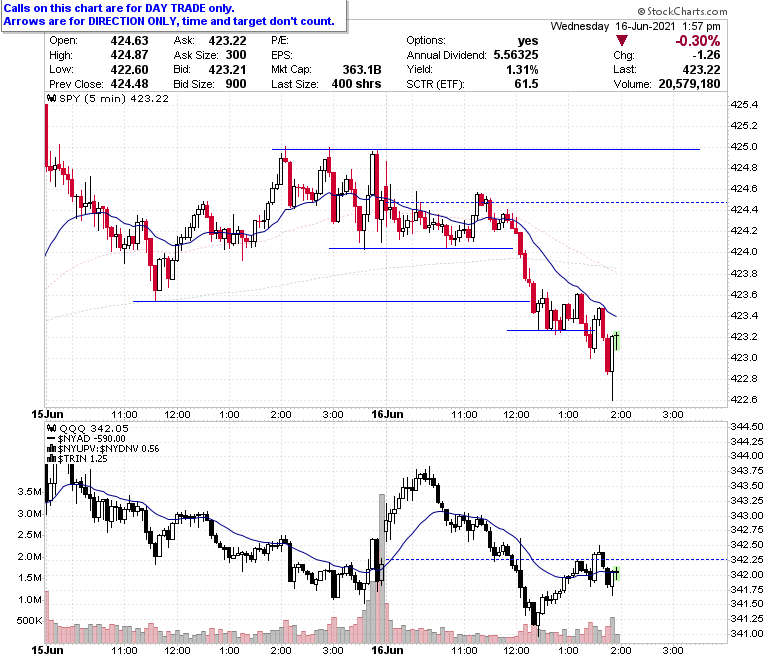Click the candlestick icon beside SPY label

(x=51, y=98)
